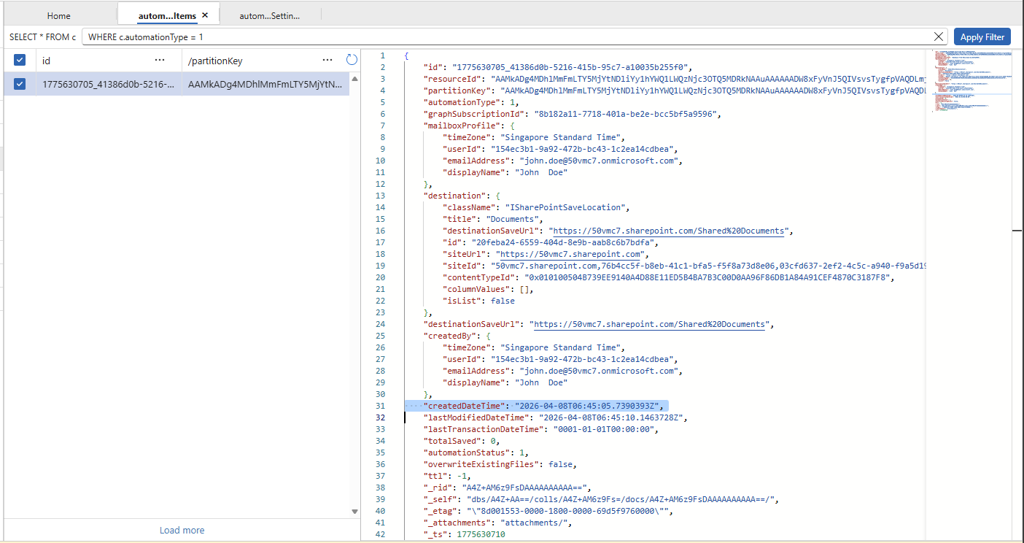The image size is (1024, 543).
Task: Open the destinationSaveUrl SharePoint link on line 16
Action: [669, 231]
